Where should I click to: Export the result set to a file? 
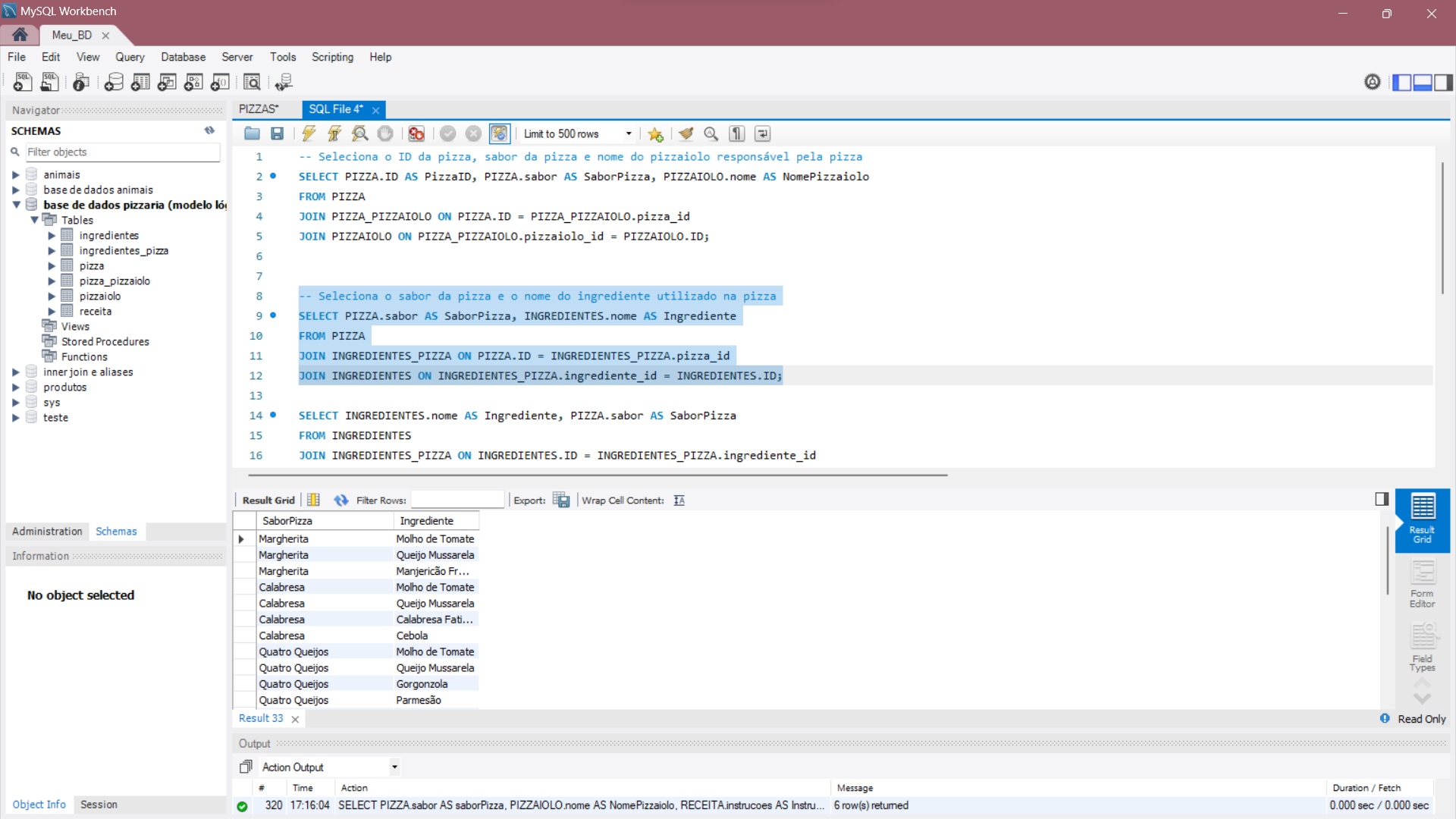561,500
